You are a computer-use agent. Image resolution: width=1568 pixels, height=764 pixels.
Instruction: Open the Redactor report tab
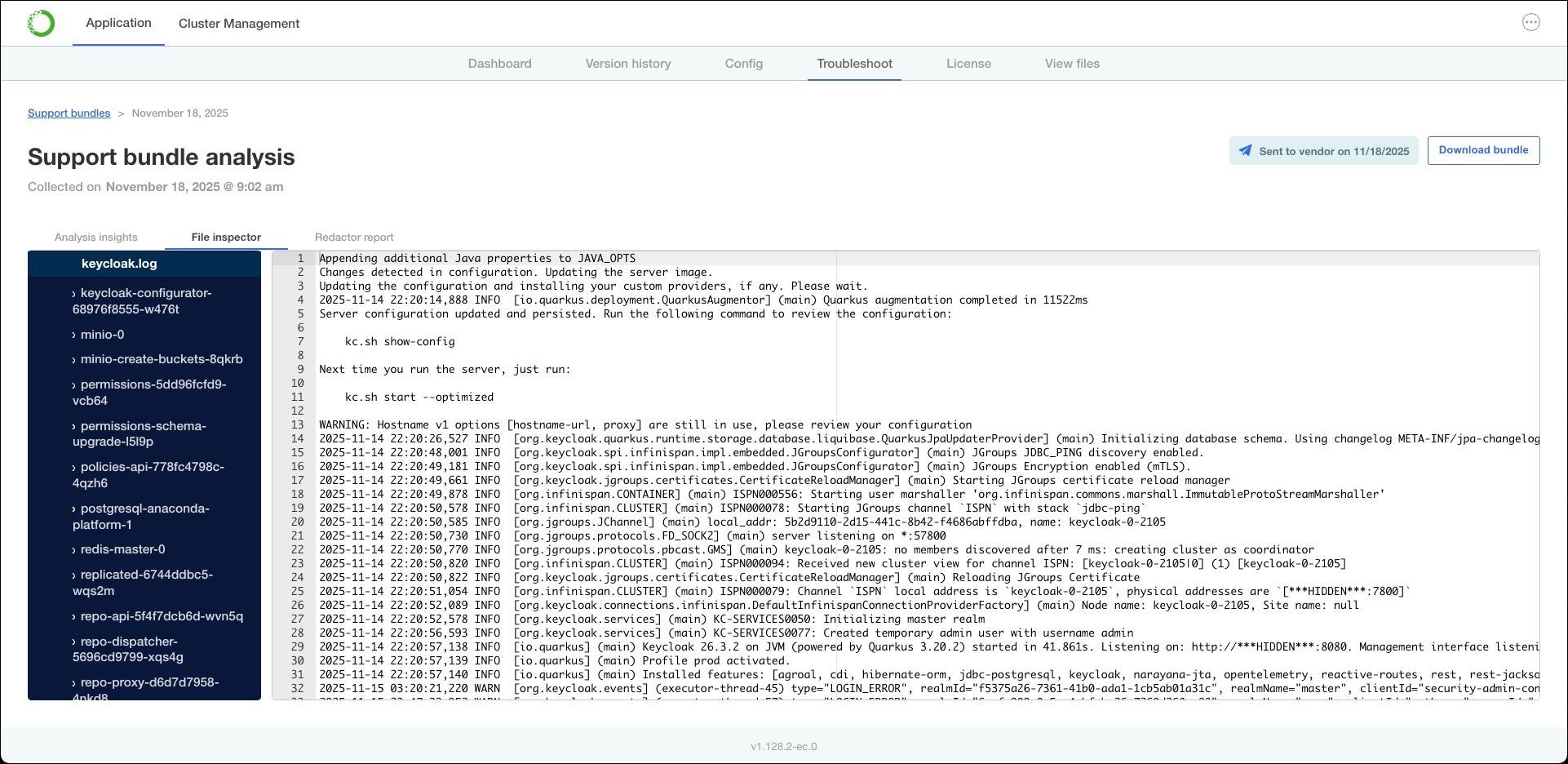click(353, 237)
